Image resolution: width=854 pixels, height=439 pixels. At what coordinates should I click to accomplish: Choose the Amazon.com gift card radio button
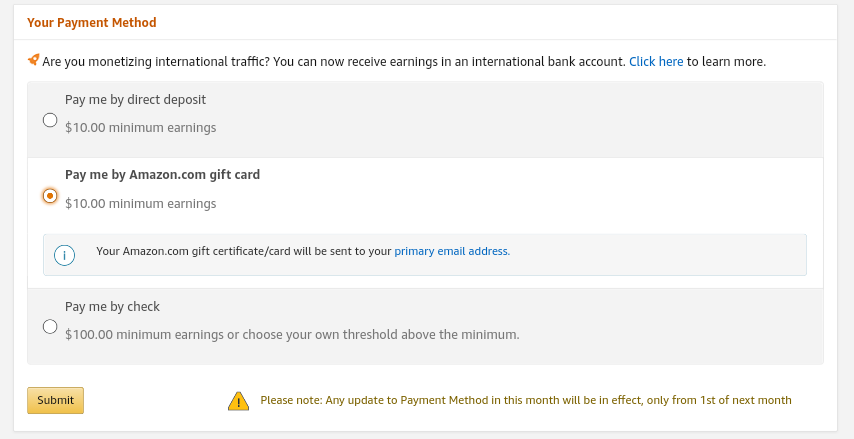click(x=50, y=196)
